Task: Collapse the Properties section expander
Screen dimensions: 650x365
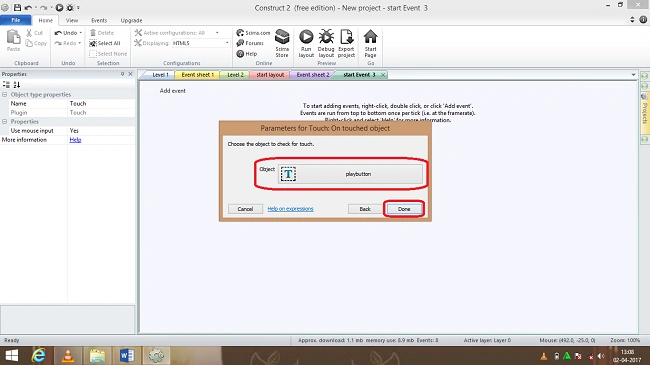Action: 5,122
